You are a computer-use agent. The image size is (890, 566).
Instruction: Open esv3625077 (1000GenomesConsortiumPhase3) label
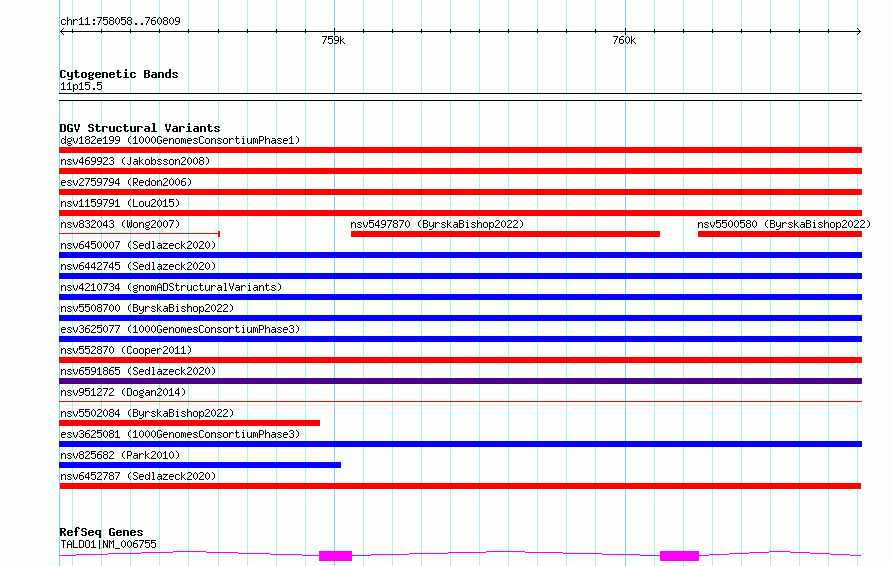(180, 329)
